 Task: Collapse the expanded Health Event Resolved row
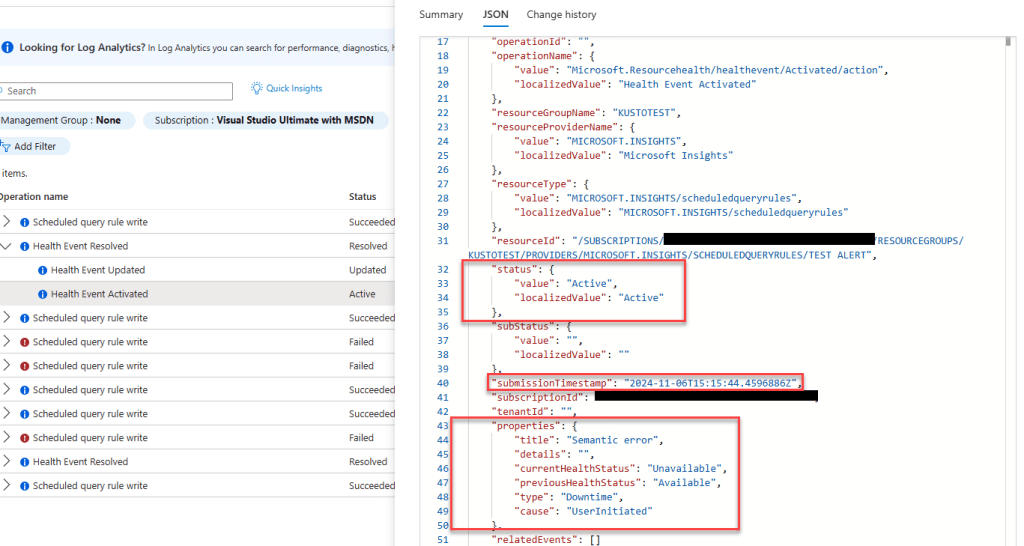click(x=7, y=246)
